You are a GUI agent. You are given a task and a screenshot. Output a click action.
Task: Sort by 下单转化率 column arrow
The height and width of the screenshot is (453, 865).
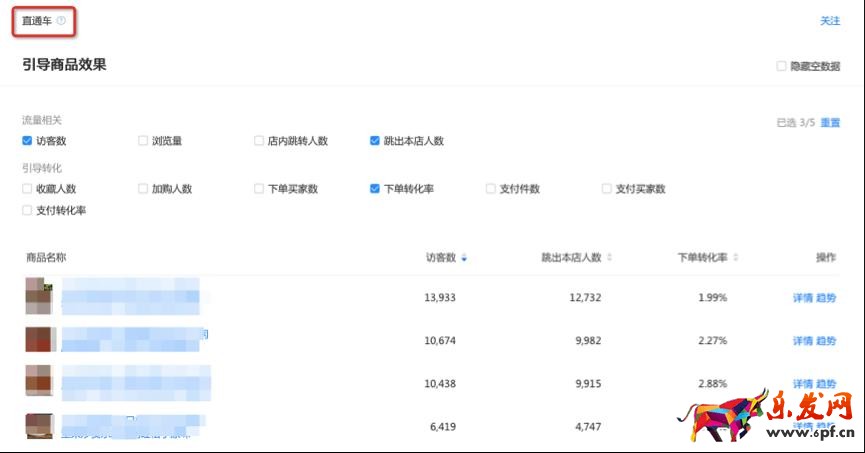click(x=735, y=257)
